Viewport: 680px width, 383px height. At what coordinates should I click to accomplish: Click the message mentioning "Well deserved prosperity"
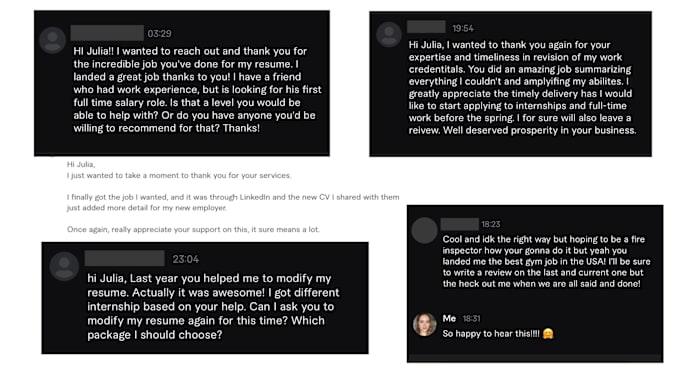coord(522,88)
